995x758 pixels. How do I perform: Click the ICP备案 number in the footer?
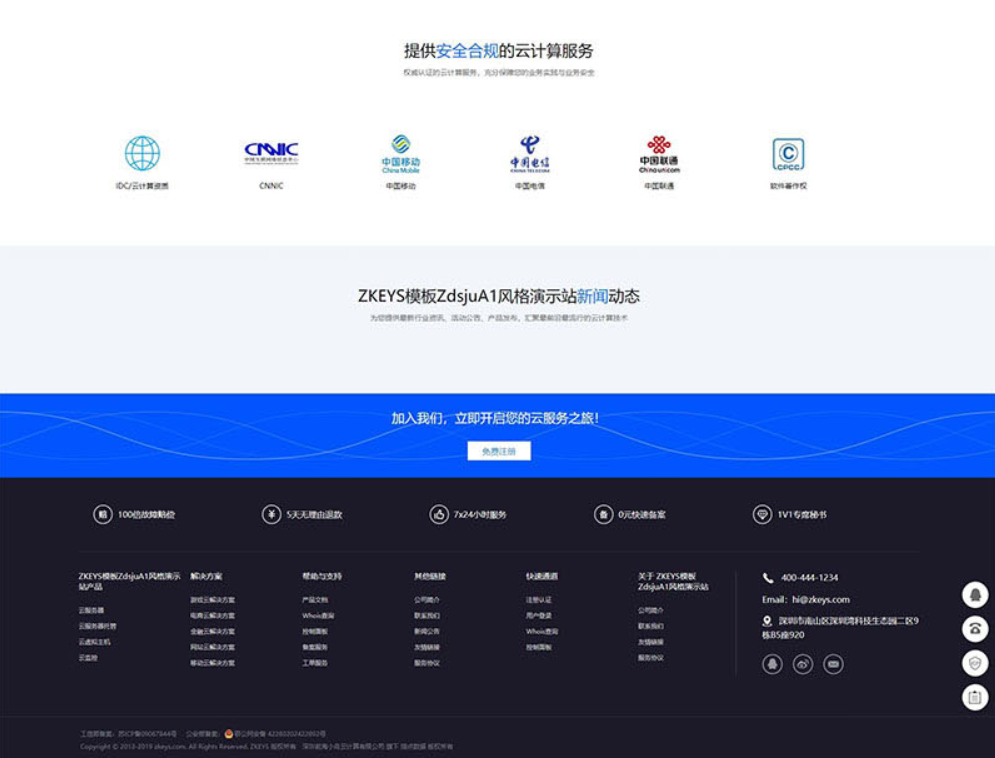[x=147, y=735]
